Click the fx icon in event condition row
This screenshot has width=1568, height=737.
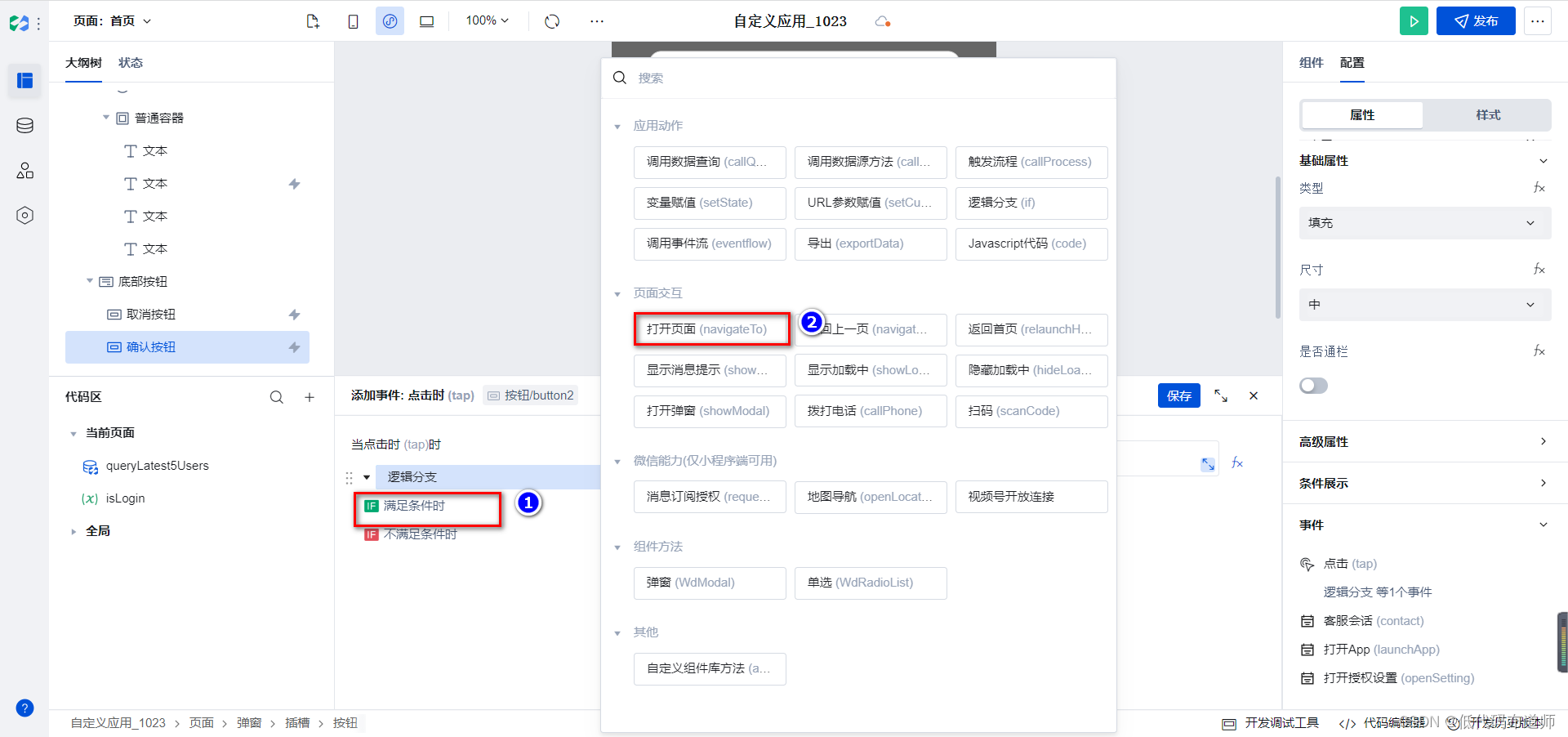1237,463
